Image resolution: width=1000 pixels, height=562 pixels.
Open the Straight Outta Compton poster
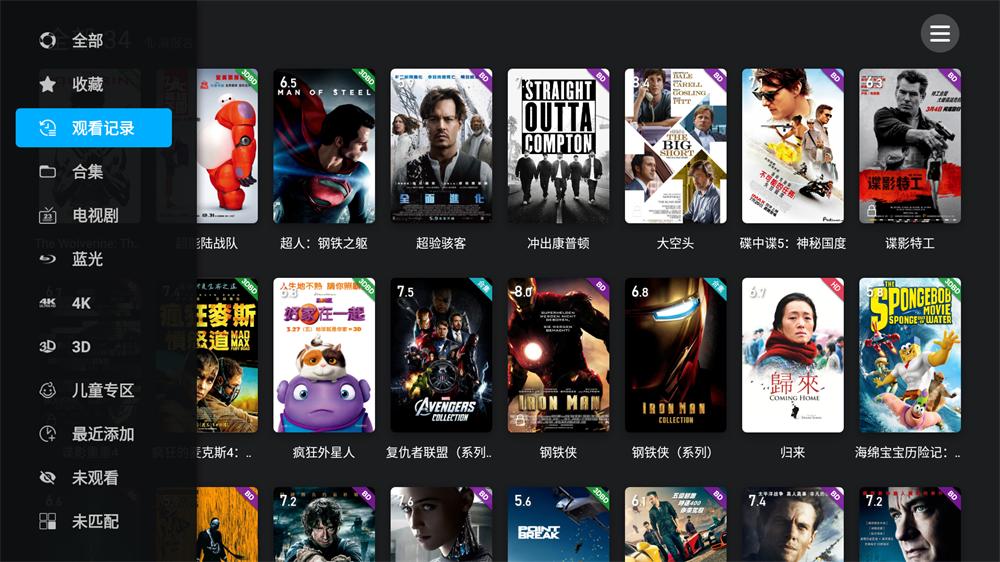[x=558, y=146]
